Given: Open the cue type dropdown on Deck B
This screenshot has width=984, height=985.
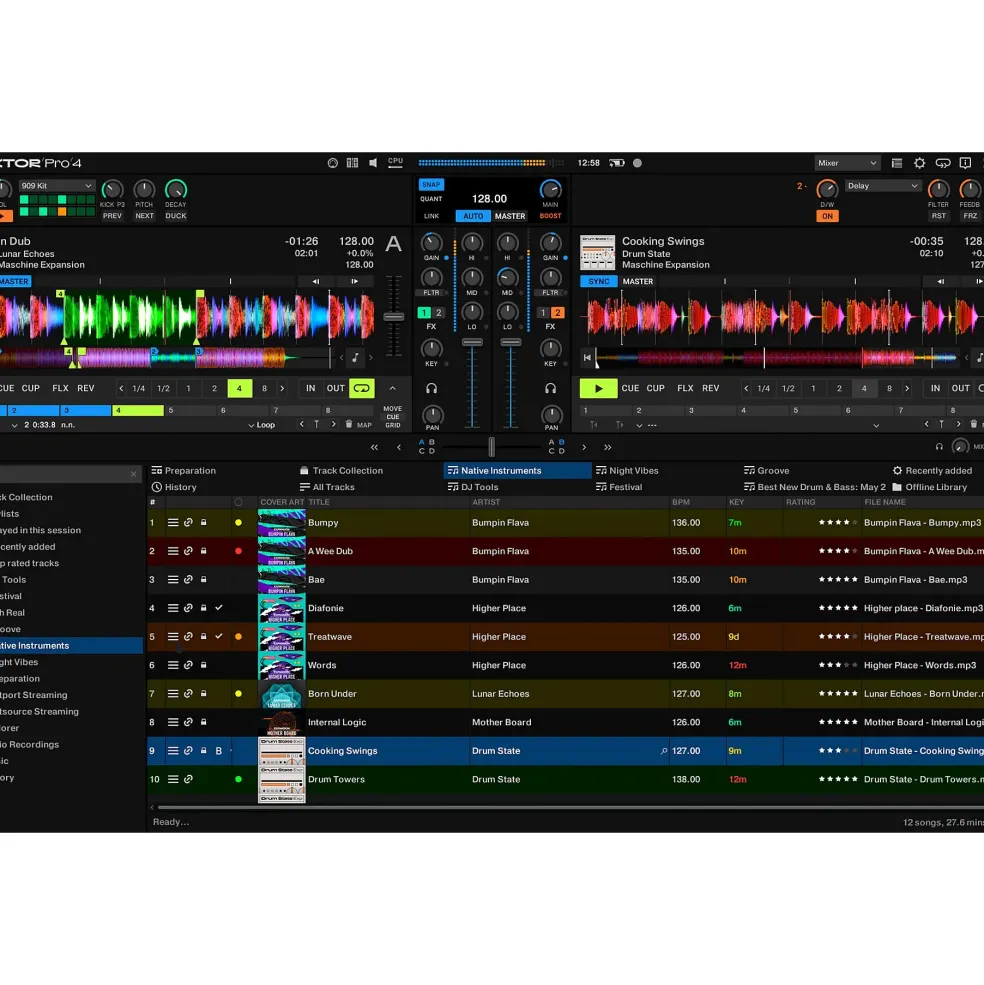Looking at the screenshot, I should coord(876,425).
